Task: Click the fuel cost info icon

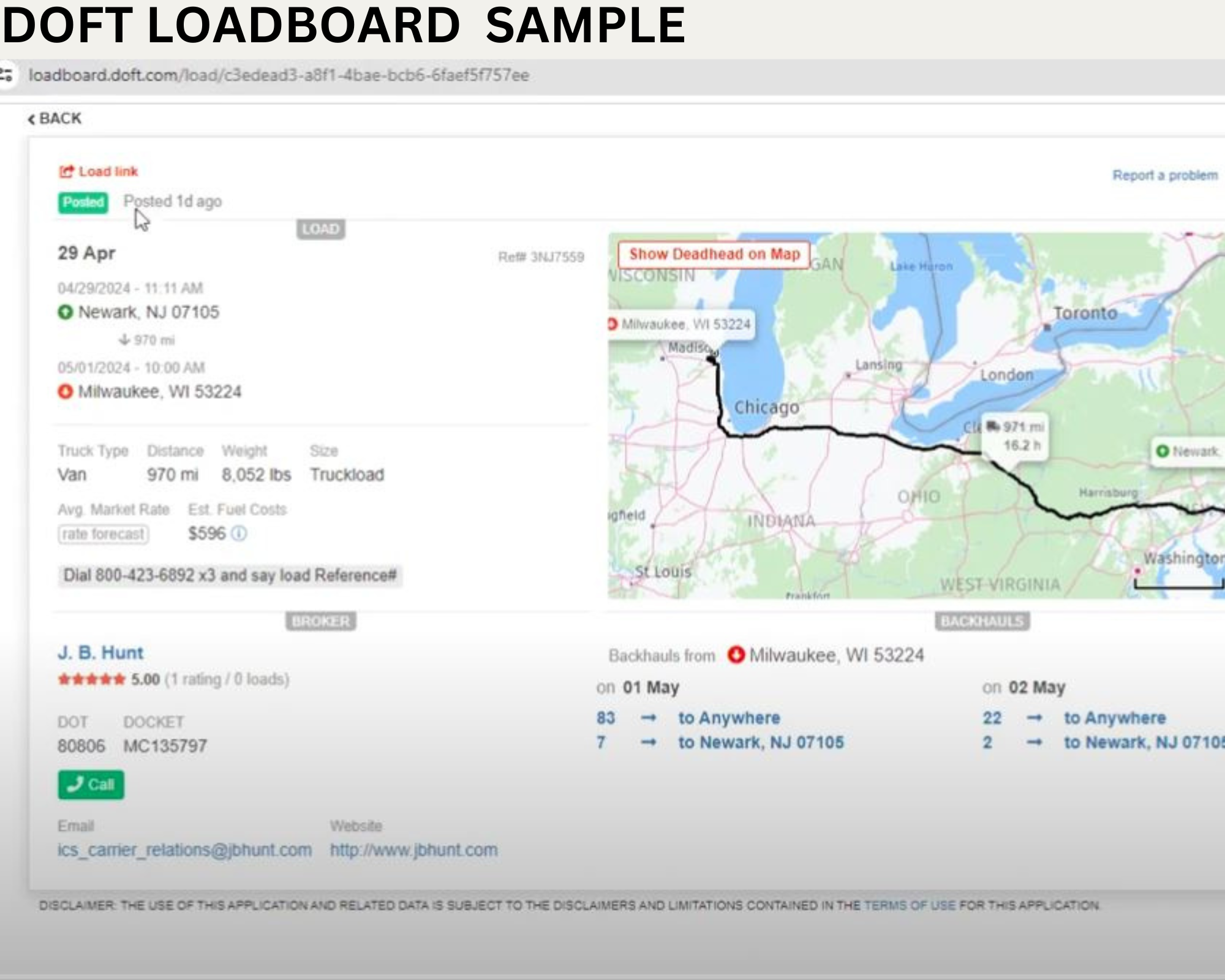Action: coord(239,533)
